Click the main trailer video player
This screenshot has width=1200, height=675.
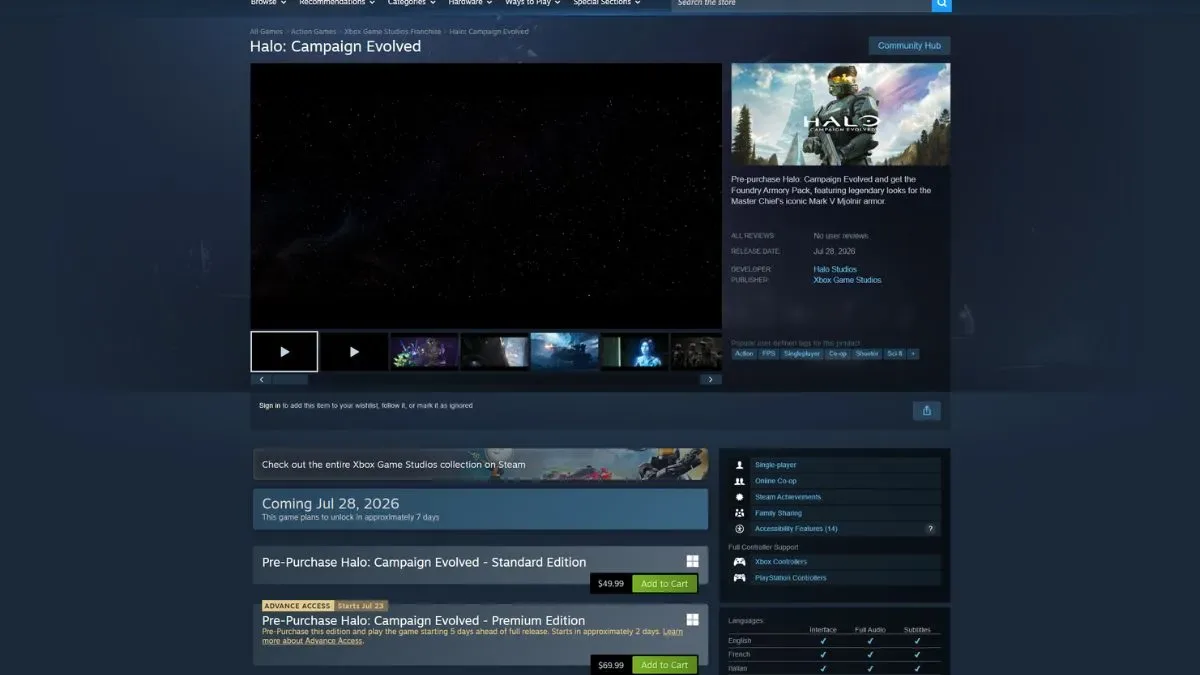coord(486,196)
